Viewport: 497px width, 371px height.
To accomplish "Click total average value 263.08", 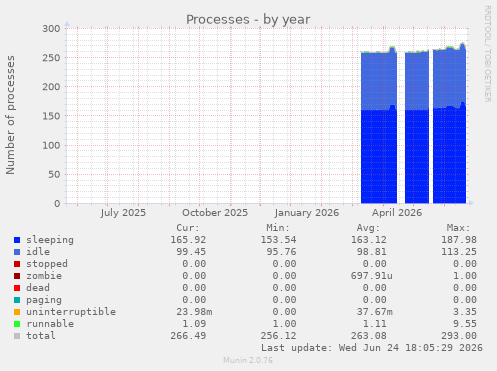I will pyautogui.click(x=369, y=336).
